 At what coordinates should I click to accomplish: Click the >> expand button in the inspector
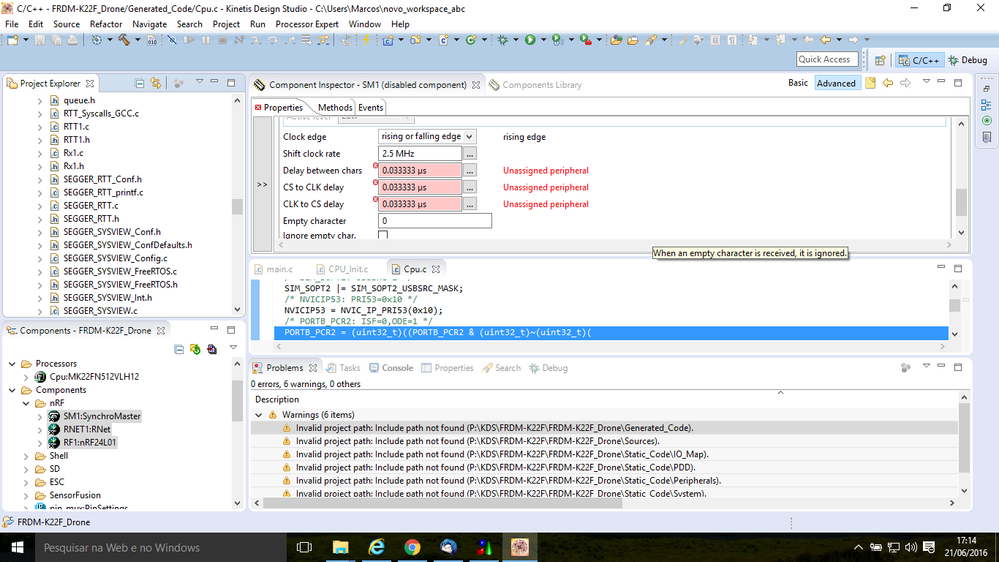tap(262, 185)
